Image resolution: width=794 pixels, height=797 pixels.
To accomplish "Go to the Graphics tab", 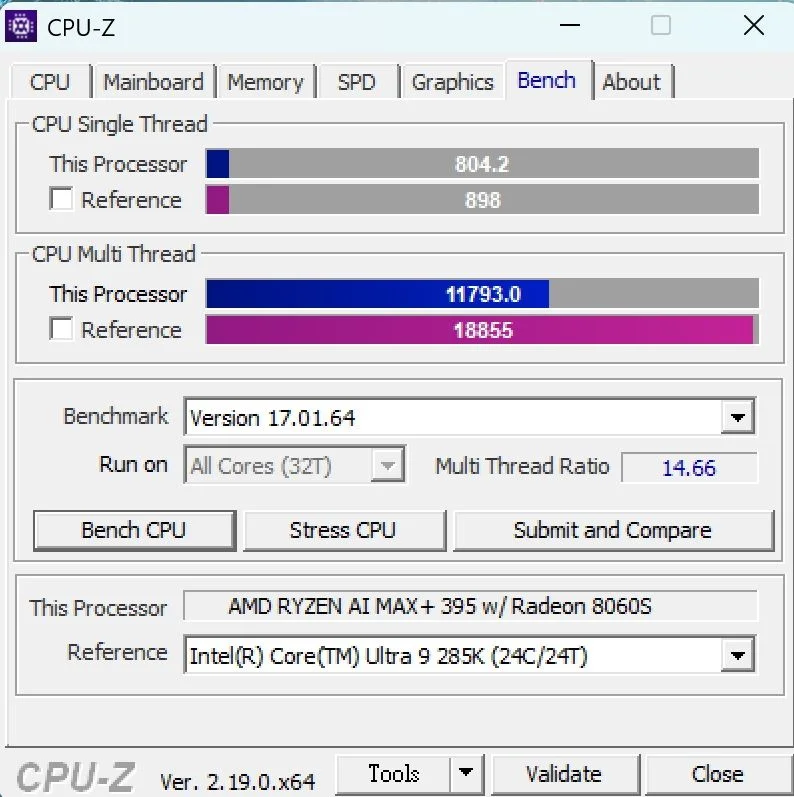I will point(452,82).
